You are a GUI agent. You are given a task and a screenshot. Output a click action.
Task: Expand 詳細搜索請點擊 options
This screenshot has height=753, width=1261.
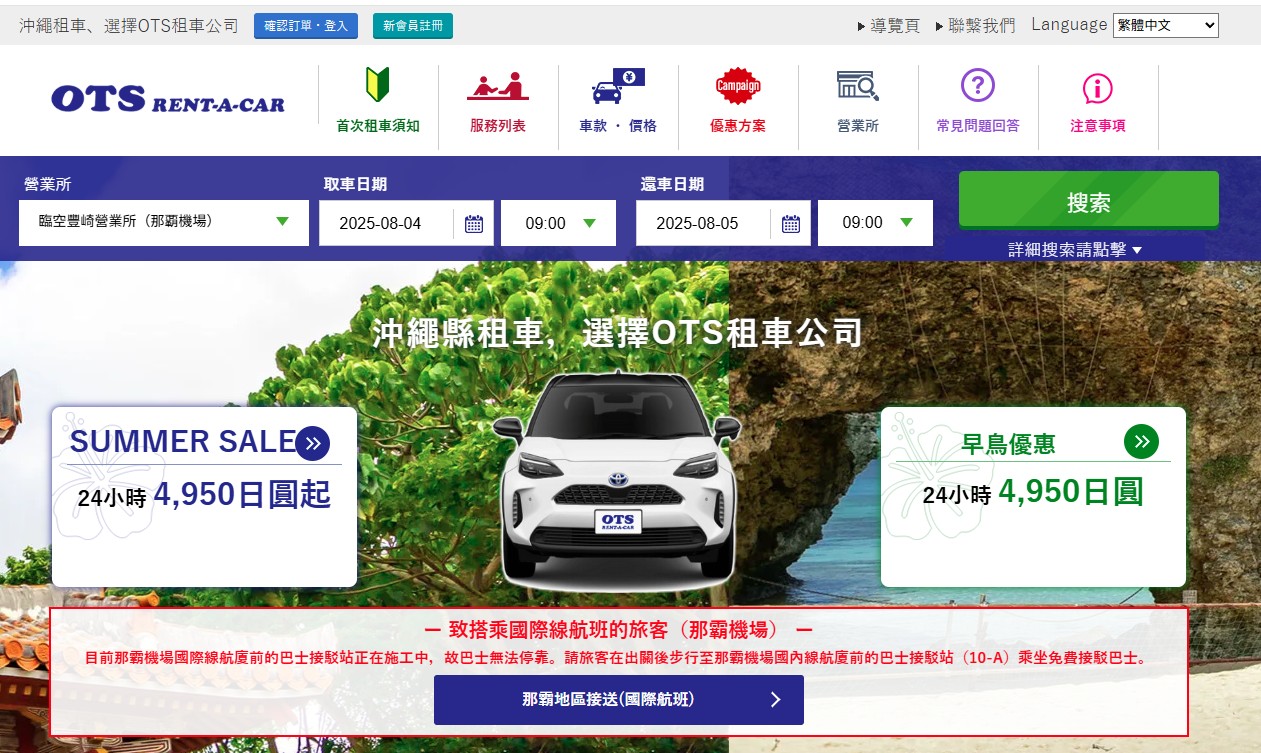(1075, 250)
